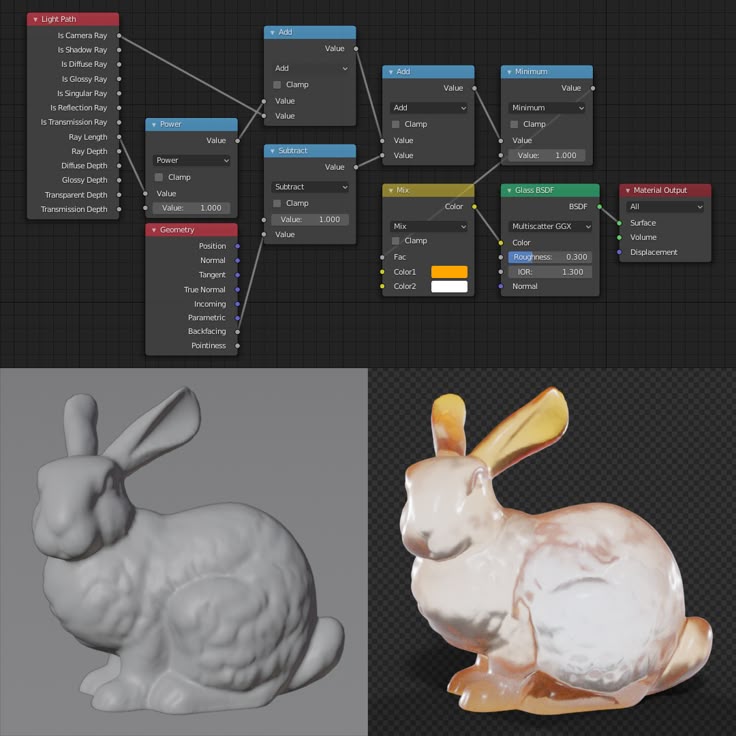Screen dimensions: 736x736
Task: Click the Ray Length output socket
Action: tap(119, 137)
